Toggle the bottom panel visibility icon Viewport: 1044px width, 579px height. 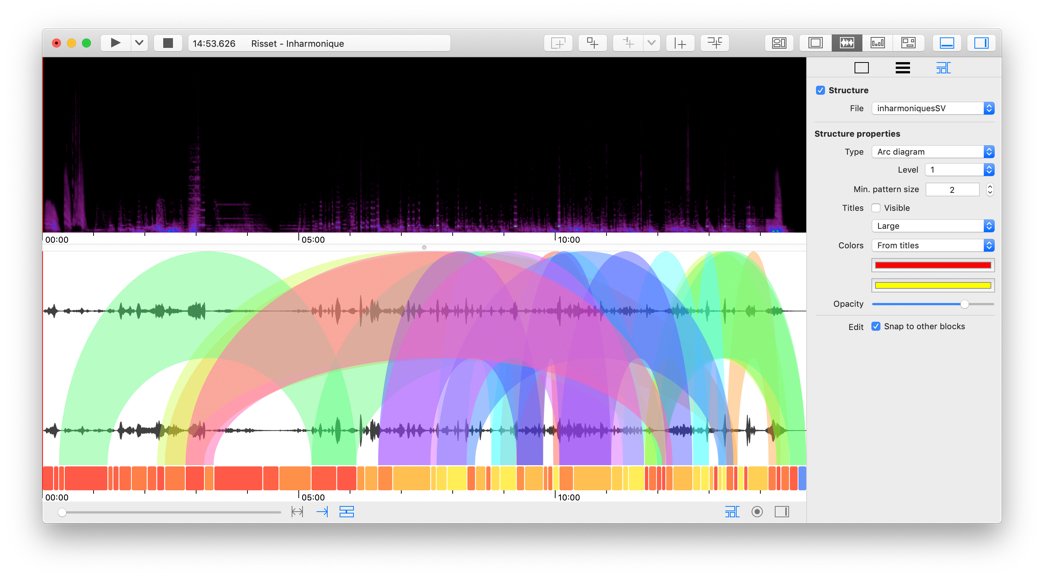[x=947, y=43]
